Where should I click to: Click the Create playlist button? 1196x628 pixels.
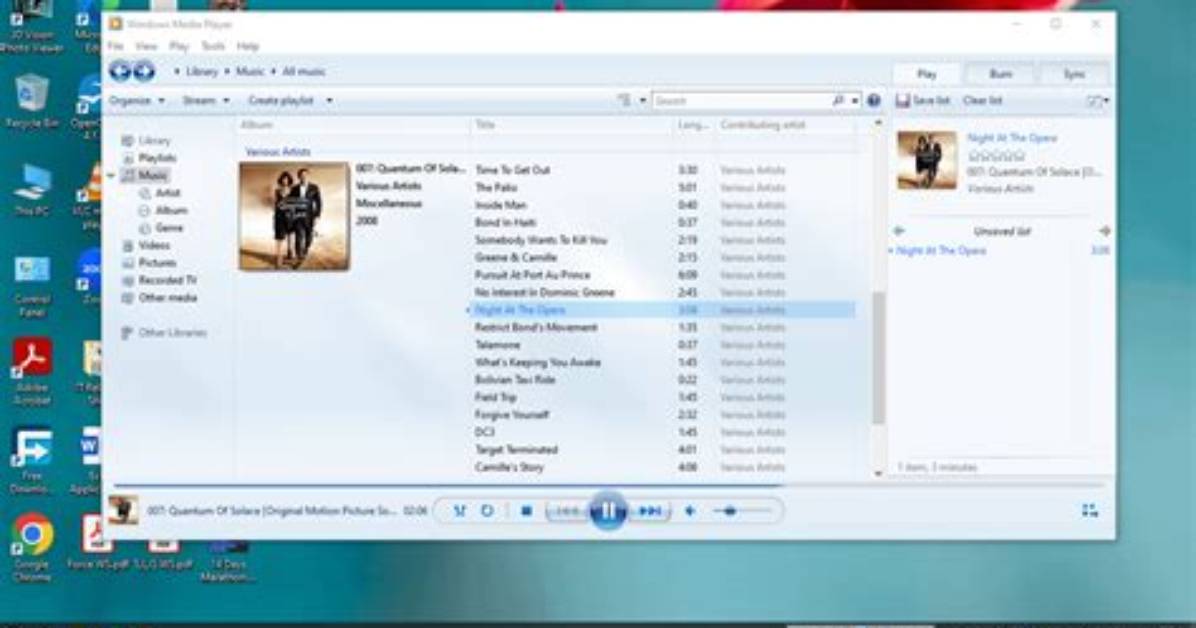tap(281, 100)
